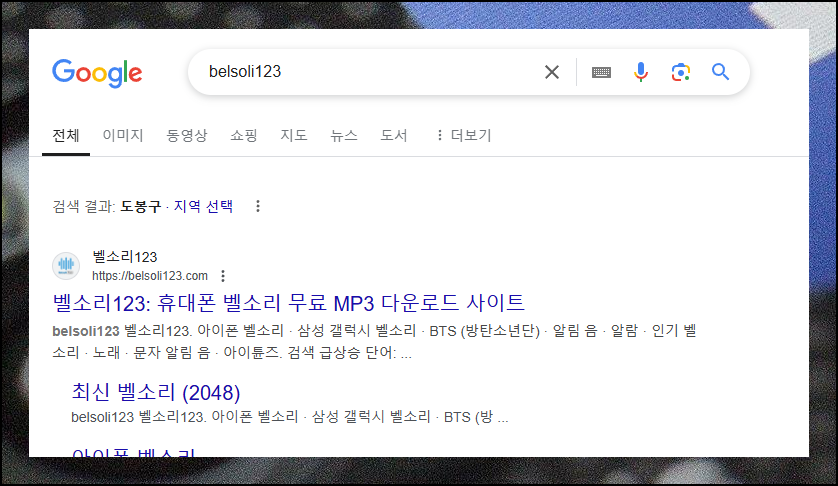
Task: Submit search with the magnifier icon
Action: [x=720, y=72]
